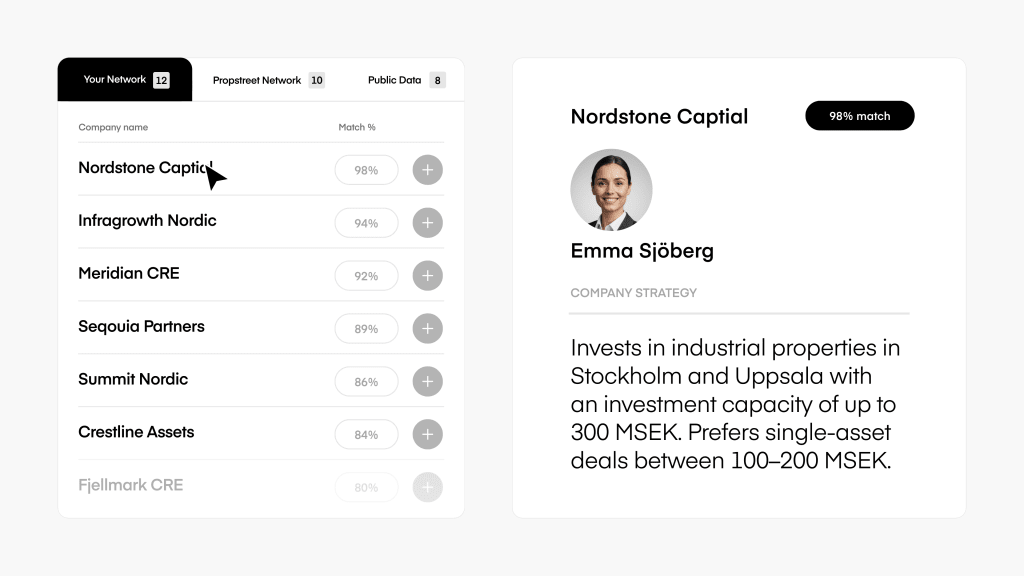Click the Crestline Assets company name
The image size is (1024, 576).
[x=136, y=432]
